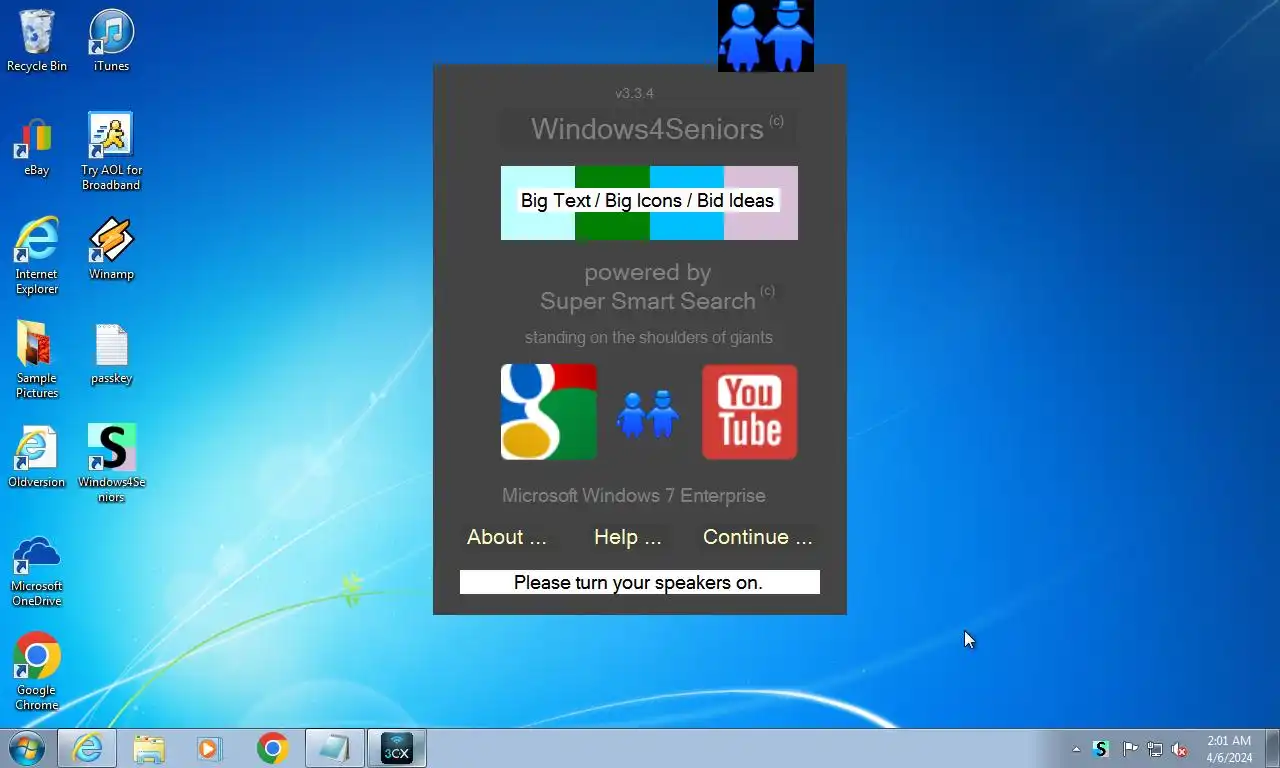The image size is (1280, 768).
Task: Open Internet Explorer from the taskbar
Action: pos(87,748)
